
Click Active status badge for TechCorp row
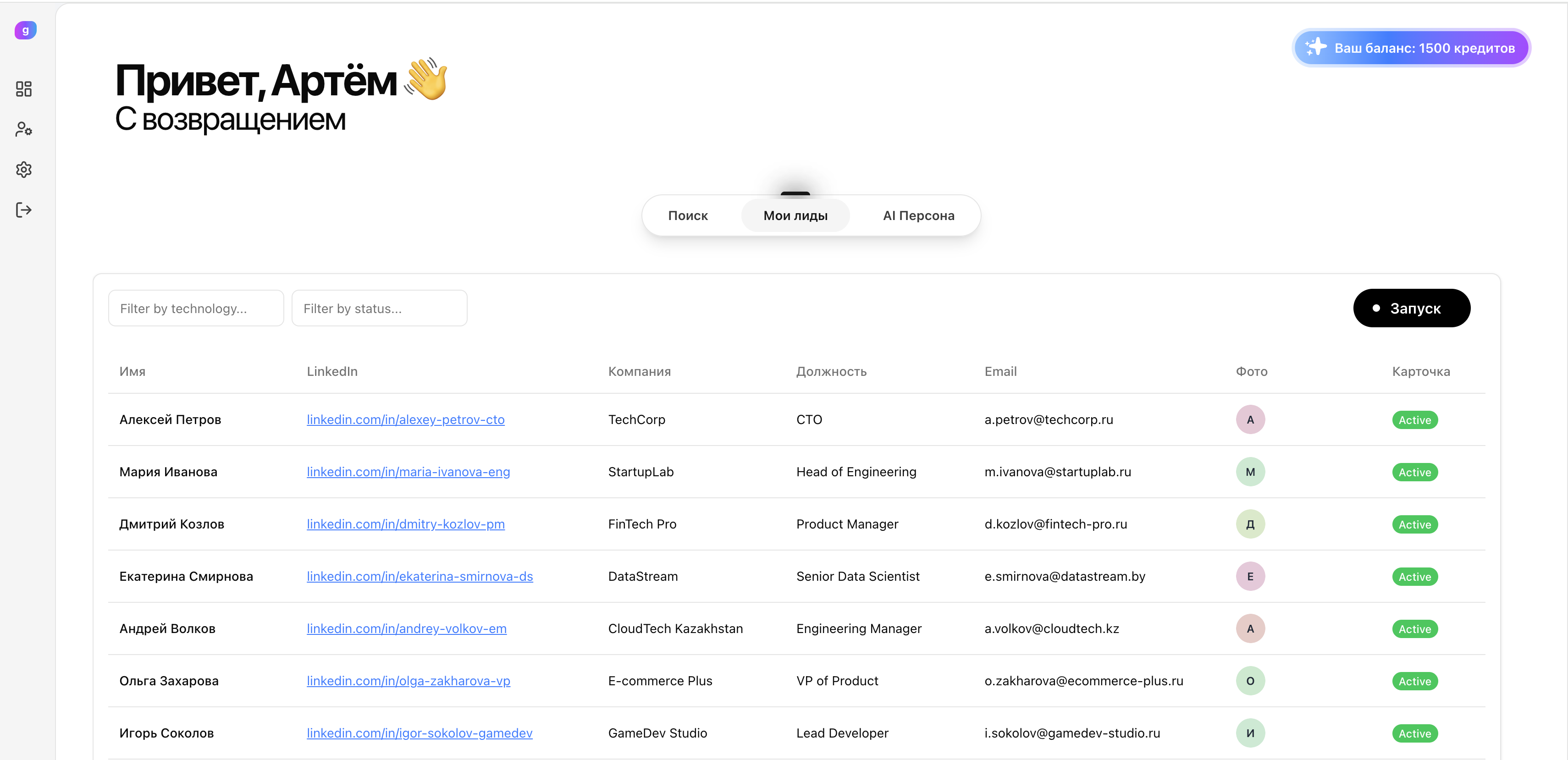(x=1414, y=420)
